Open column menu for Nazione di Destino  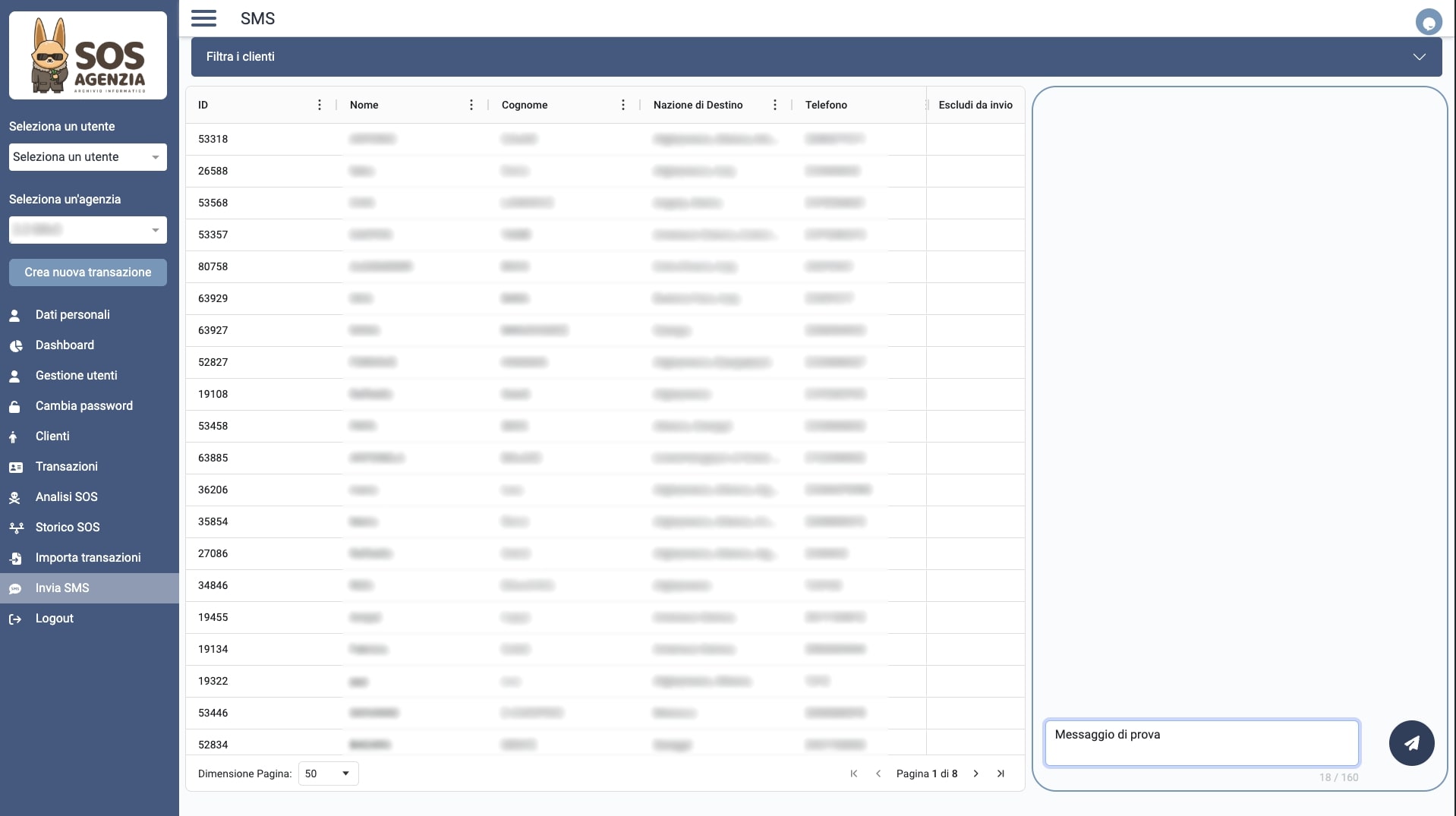775,105
